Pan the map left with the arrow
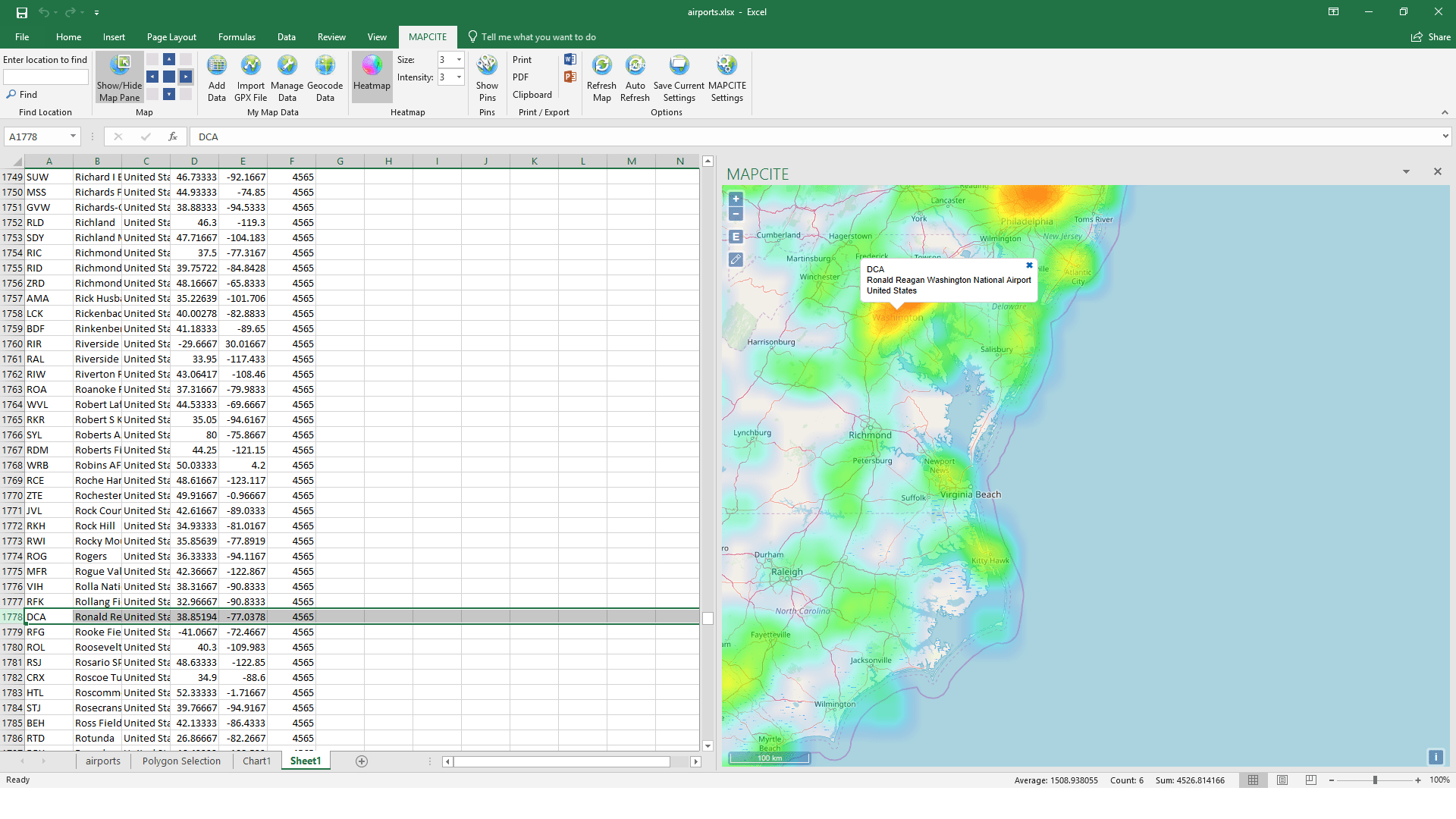 pos(152,77)
